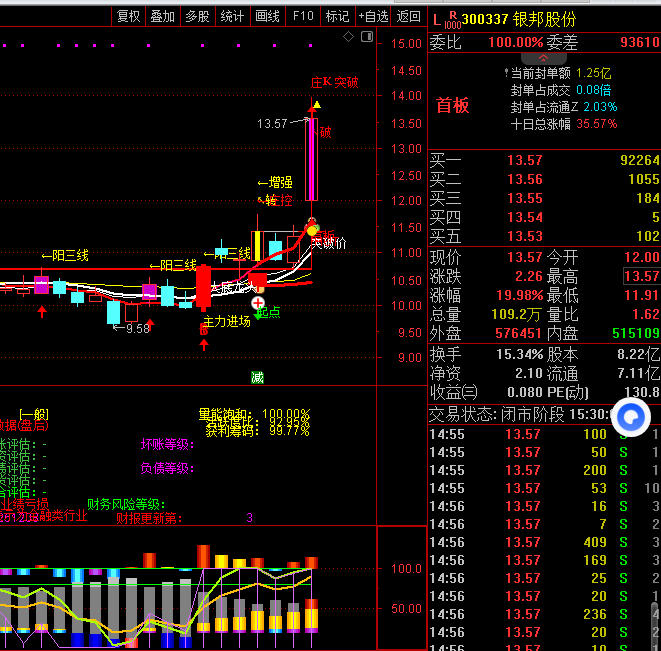Open the F10 company info tab
661x651 pixels.
click(x=303, y=16)
